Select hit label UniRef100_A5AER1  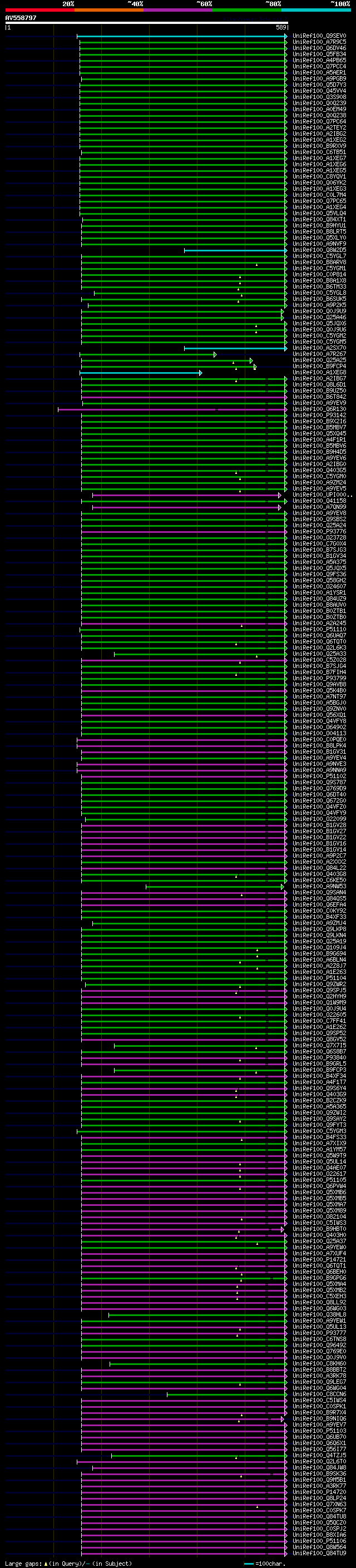coord(319,72)
